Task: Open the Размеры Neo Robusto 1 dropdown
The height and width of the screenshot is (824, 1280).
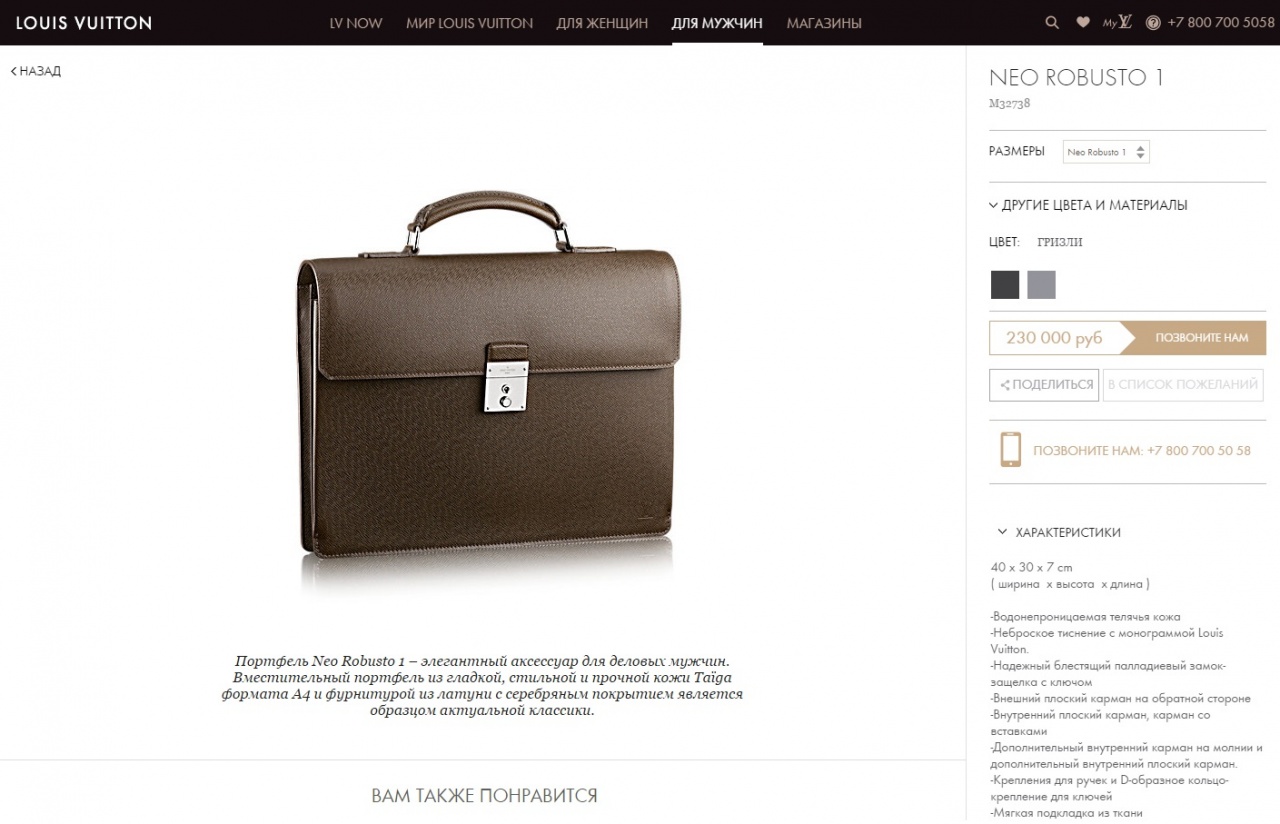Action: point(1106,152)
